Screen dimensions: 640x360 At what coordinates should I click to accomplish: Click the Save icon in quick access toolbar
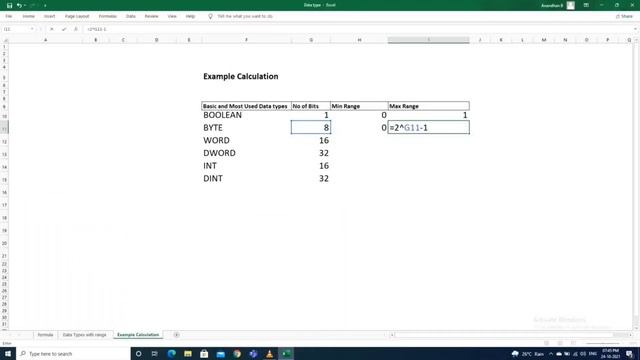[9, 5]
